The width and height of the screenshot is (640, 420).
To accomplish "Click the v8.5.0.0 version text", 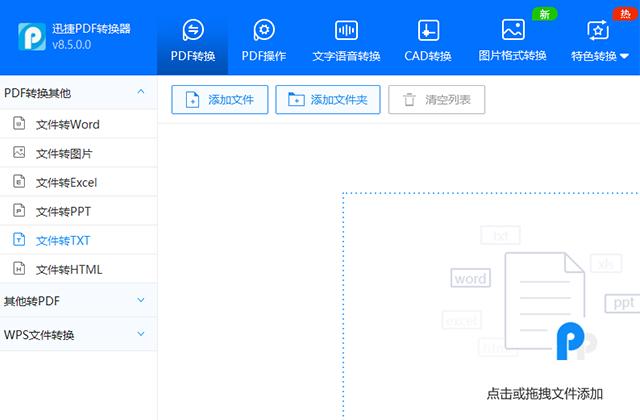I will (x=72, y=44).
